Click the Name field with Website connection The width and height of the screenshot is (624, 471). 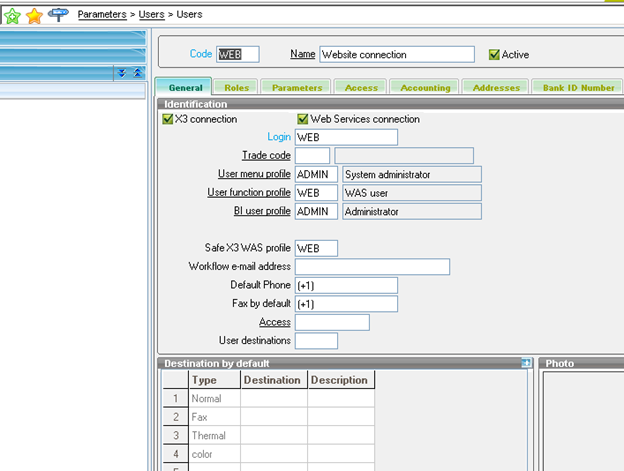tap(397, 55)
